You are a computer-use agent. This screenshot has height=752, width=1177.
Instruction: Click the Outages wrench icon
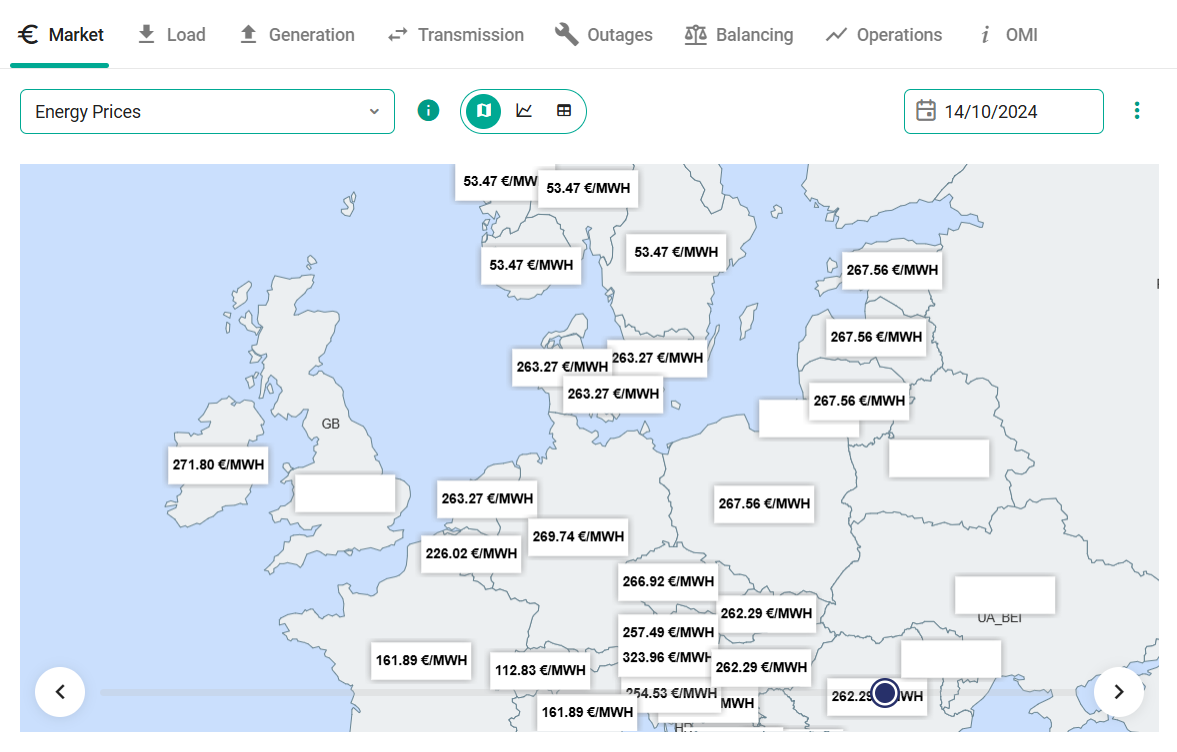[x=566, y=35]
